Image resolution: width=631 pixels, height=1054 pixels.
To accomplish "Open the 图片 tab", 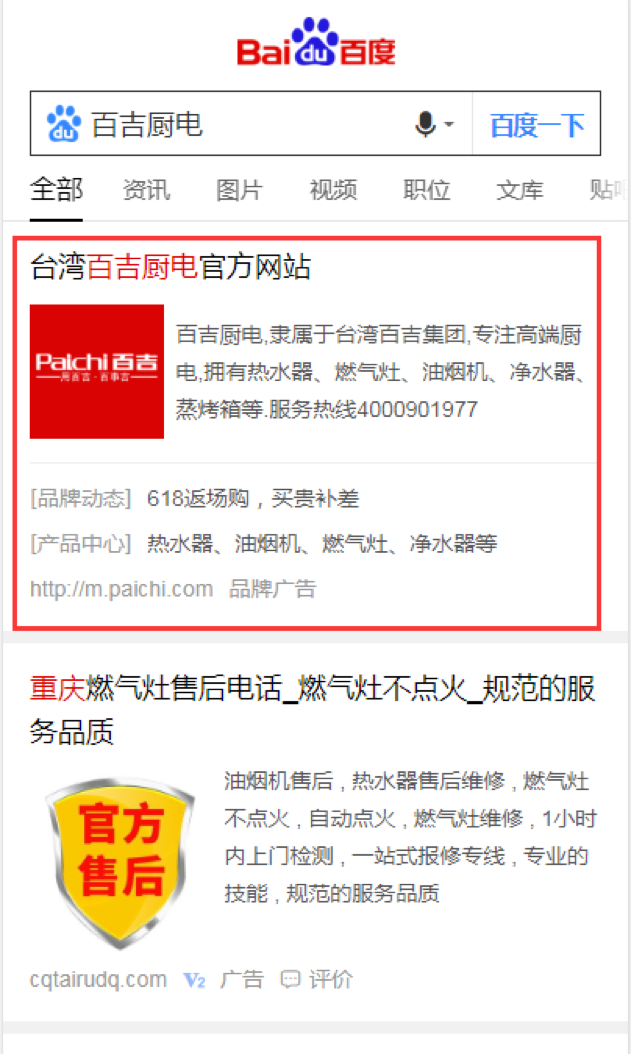I will click(x=239, y=190).
